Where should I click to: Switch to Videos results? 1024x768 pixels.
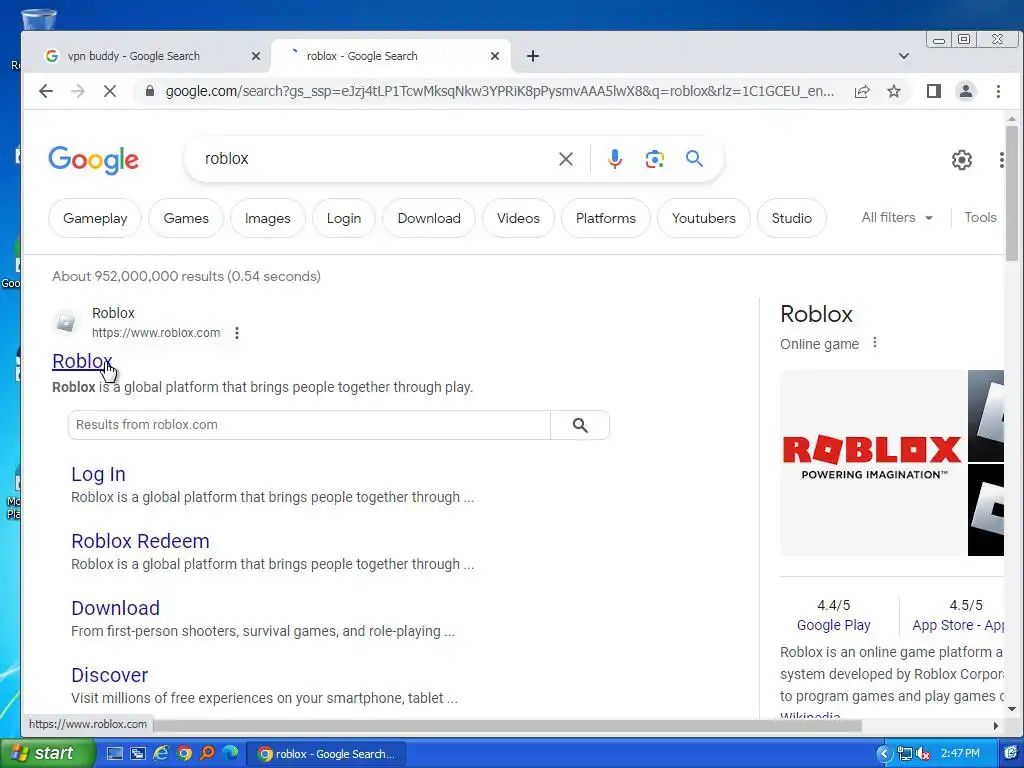(519, 218)
